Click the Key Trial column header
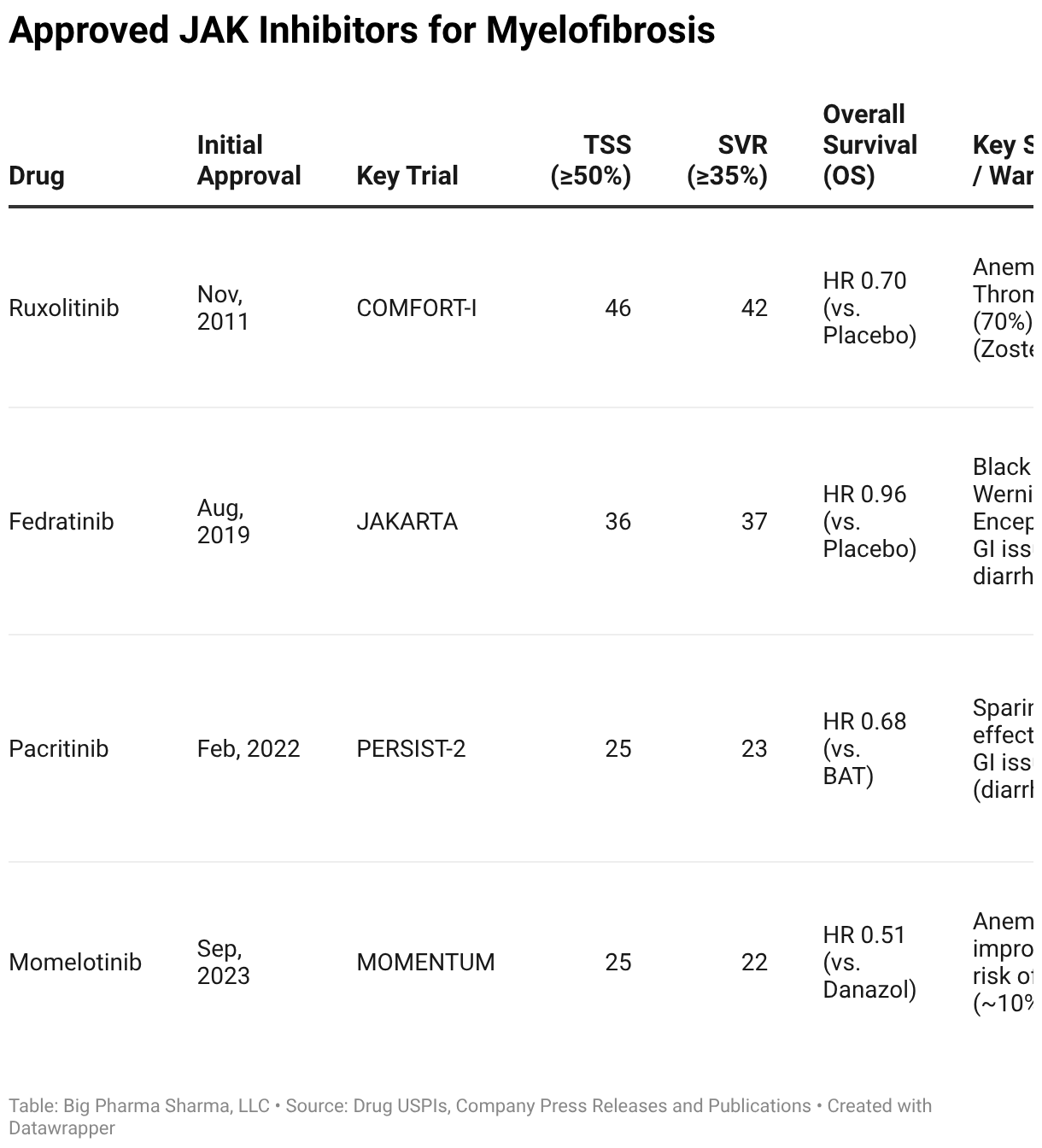The height and width of the screenshot is (1148, 1042). [x=407, y=176]
